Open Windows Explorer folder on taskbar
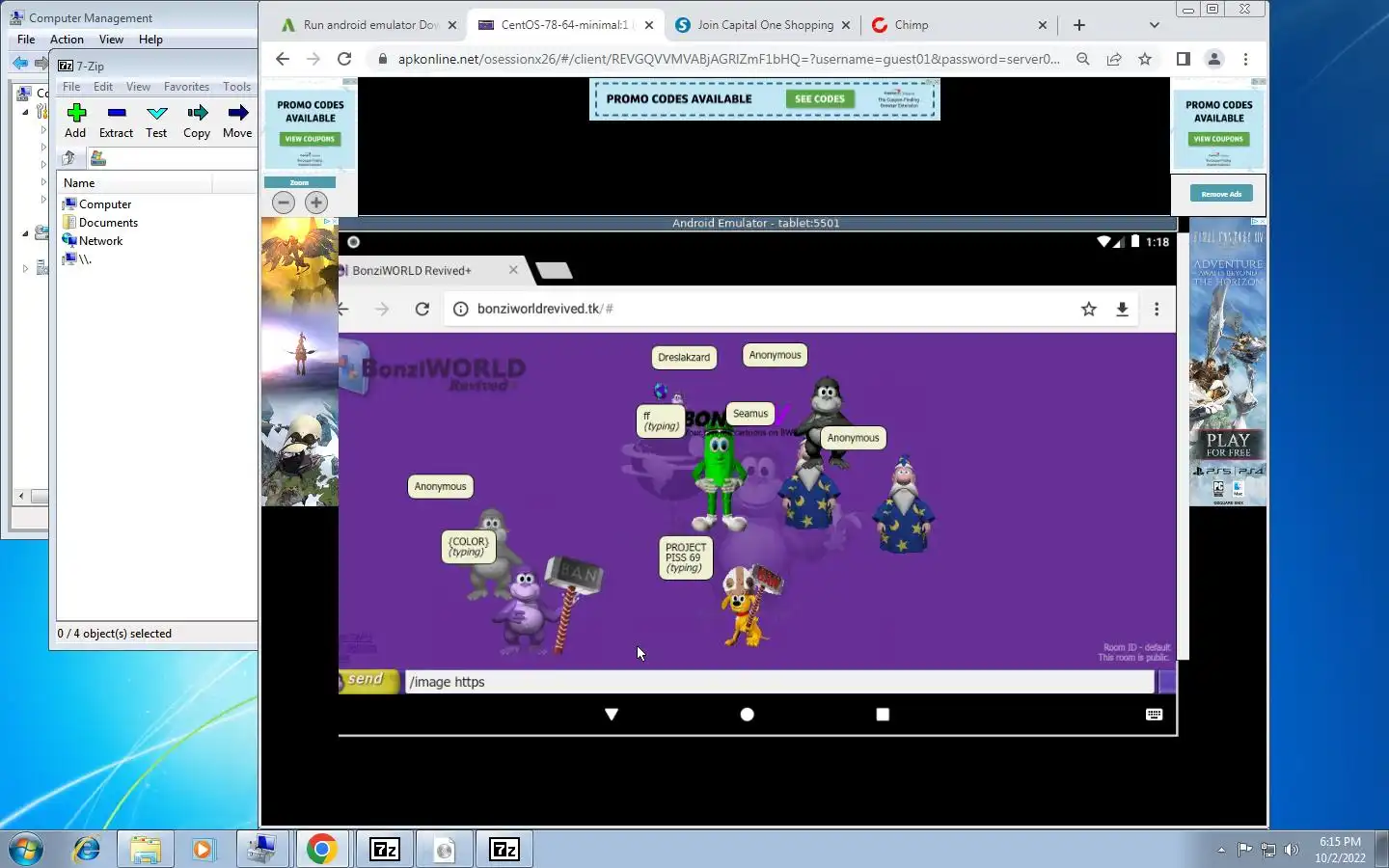1389x868 pixels. click(x=145, y=850)
